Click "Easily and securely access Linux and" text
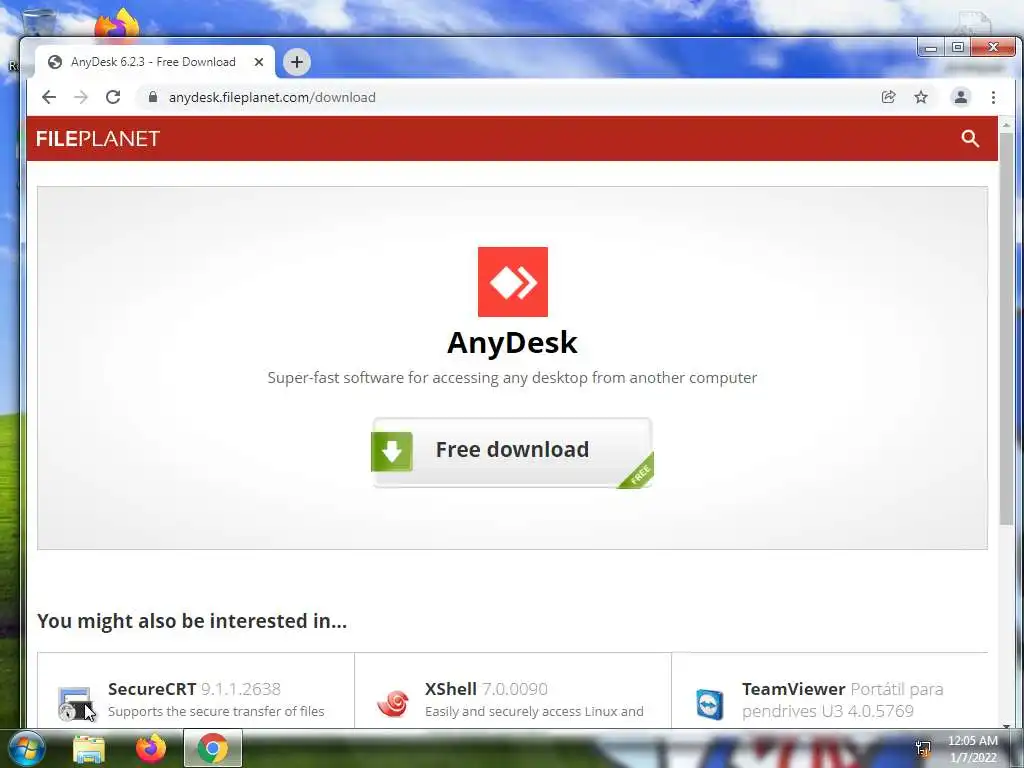Image resolution: width=1024 pixels, height=768 pixels. (x=534, y=711)
